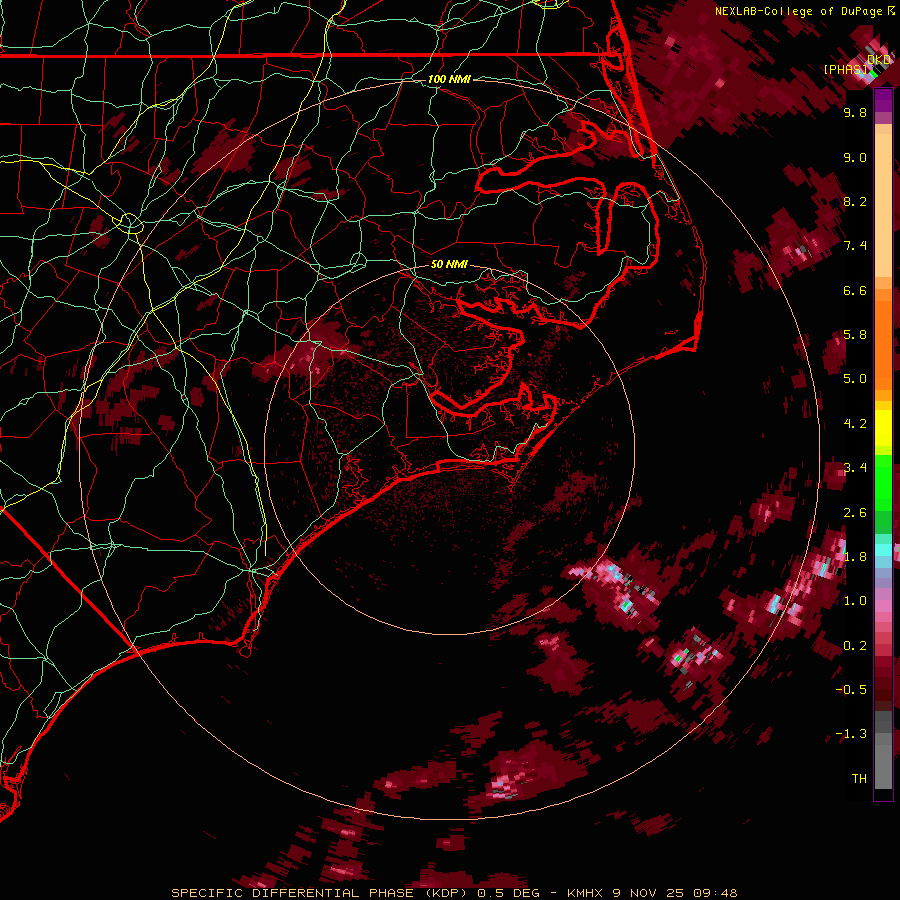Click the 9.0 scale value
The height and width of the screenshot is (900, 900).
point(855,157)
